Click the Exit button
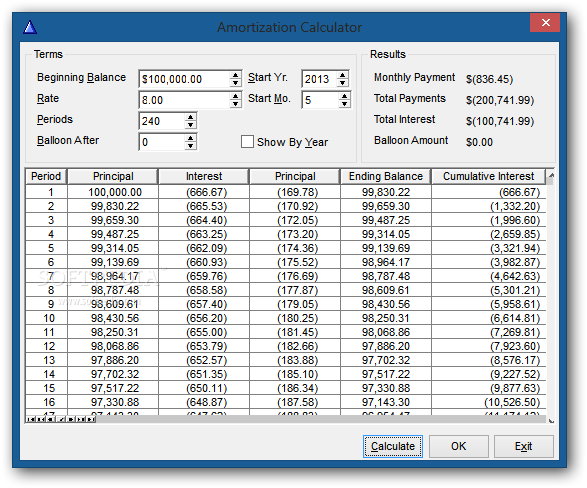The width and height of the screenshot is (587, 488). 523,446
